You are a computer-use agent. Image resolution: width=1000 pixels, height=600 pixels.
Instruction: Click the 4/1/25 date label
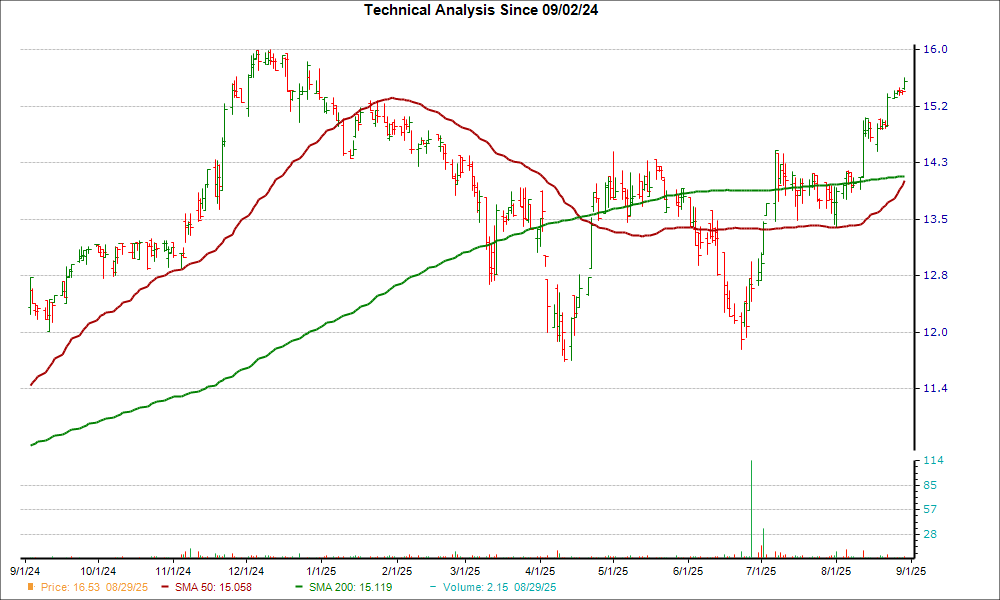click(x=540, y=571)
